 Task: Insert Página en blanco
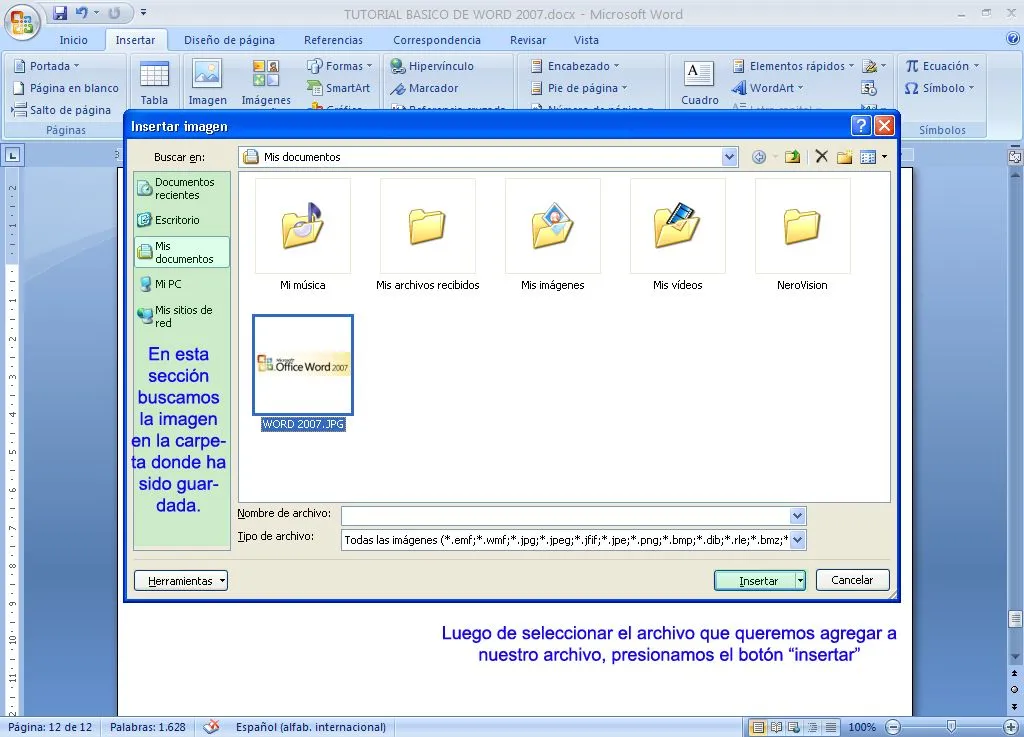coord(66,88)
